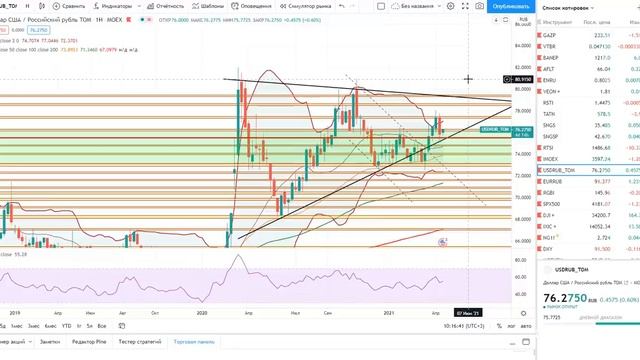Select the NG1! row in watchlist
Screen dimensions: 640x360
coord(589,237)
